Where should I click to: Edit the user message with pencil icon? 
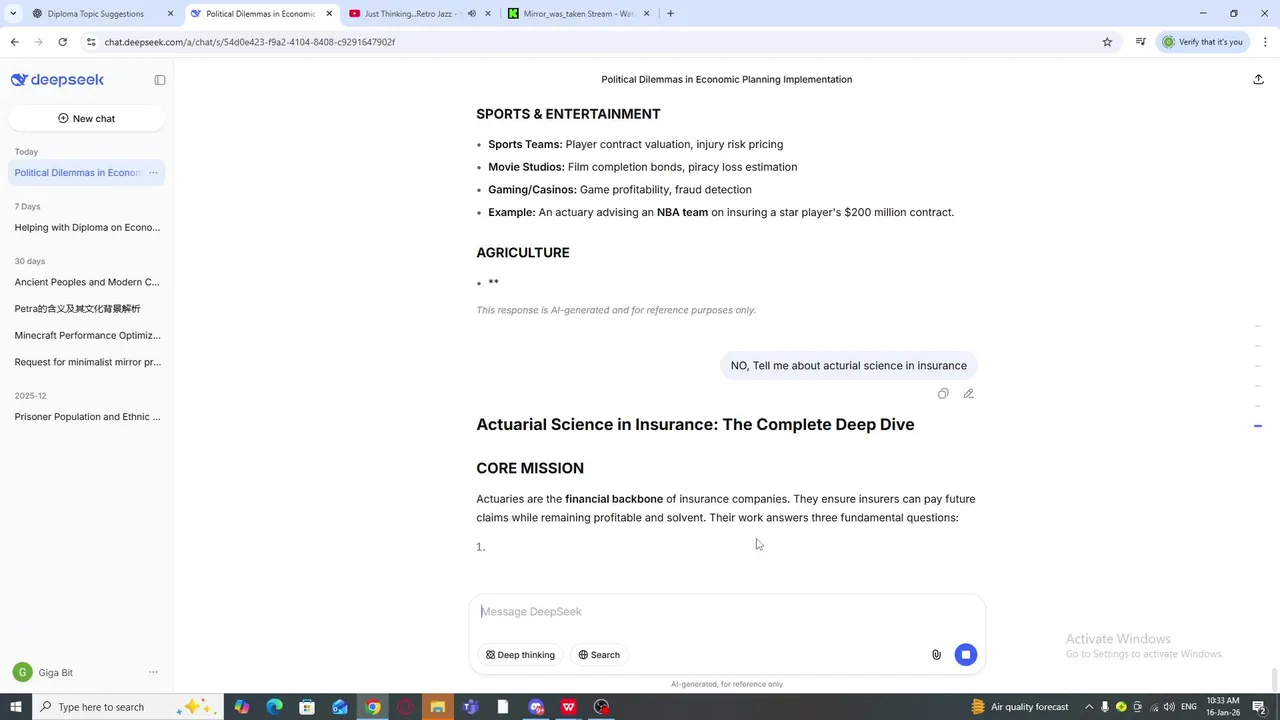pyautogui.click(x=968, y=394)
